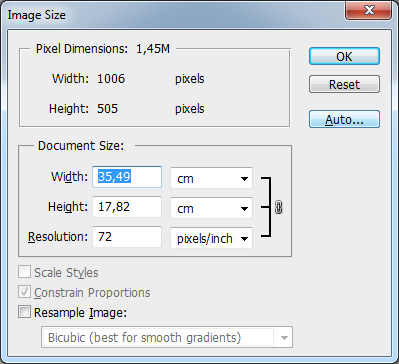Confirm the dialog with OK

[344, 56]
